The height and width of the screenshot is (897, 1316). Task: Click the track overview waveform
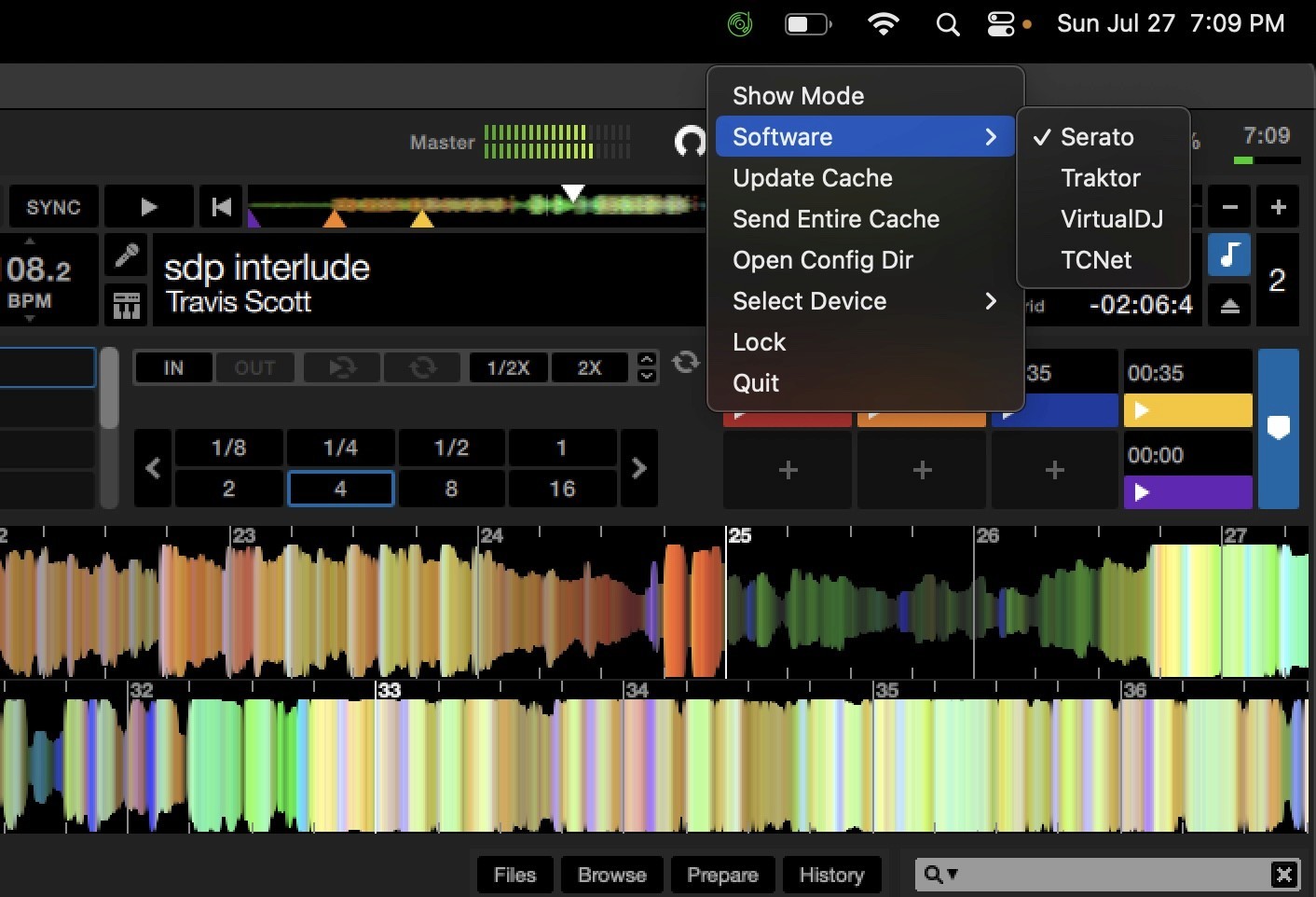(475, 205)
